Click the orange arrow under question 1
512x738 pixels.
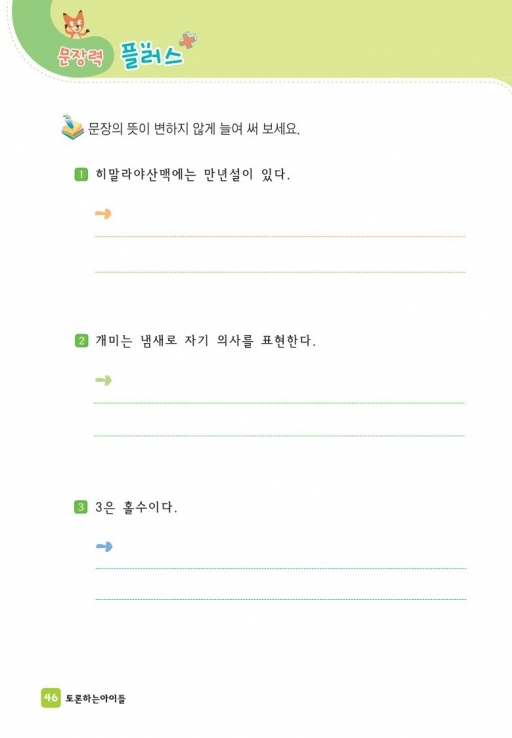tap(103, 214)
